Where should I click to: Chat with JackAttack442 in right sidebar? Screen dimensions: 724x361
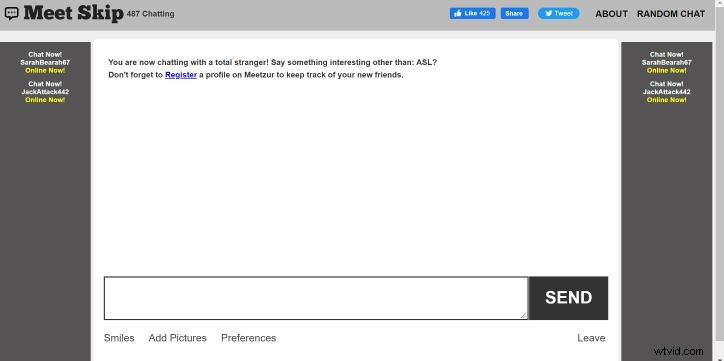pos(667,92)
